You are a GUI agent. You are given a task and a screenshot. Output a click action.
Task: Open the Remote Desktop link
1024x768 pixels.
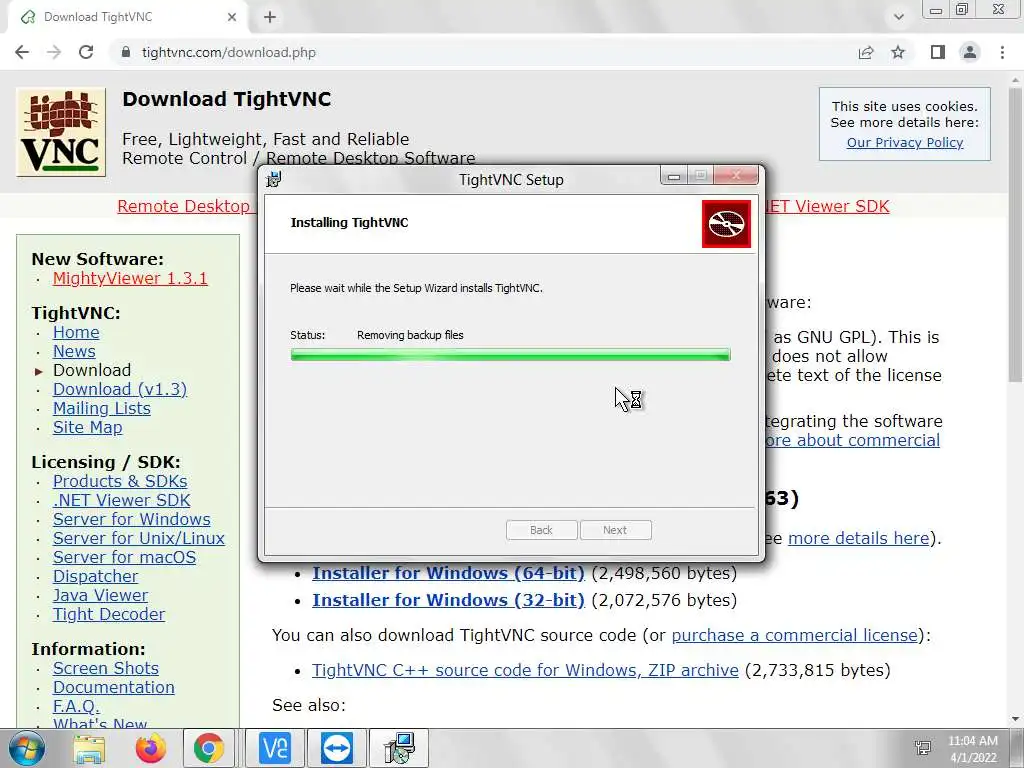click(184, 206)
